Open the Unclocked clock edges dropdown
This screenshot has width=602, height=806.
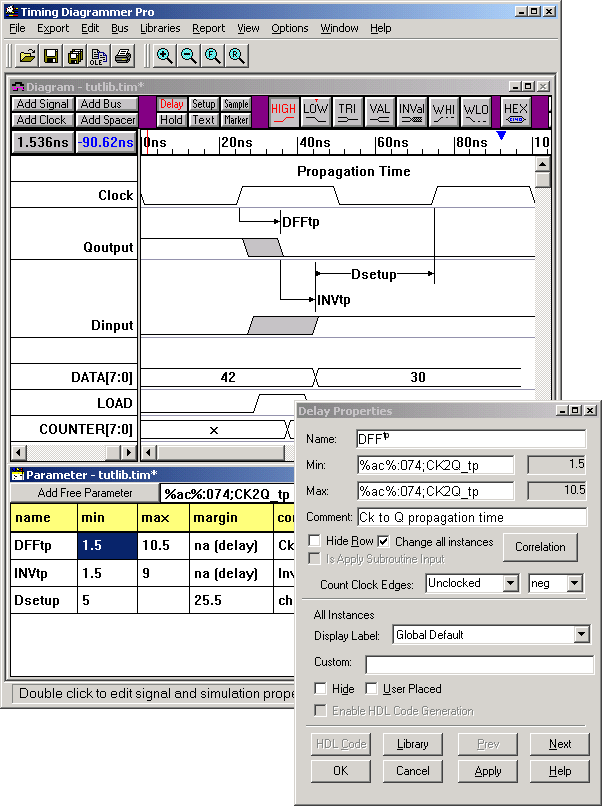[x=510, y=583]
